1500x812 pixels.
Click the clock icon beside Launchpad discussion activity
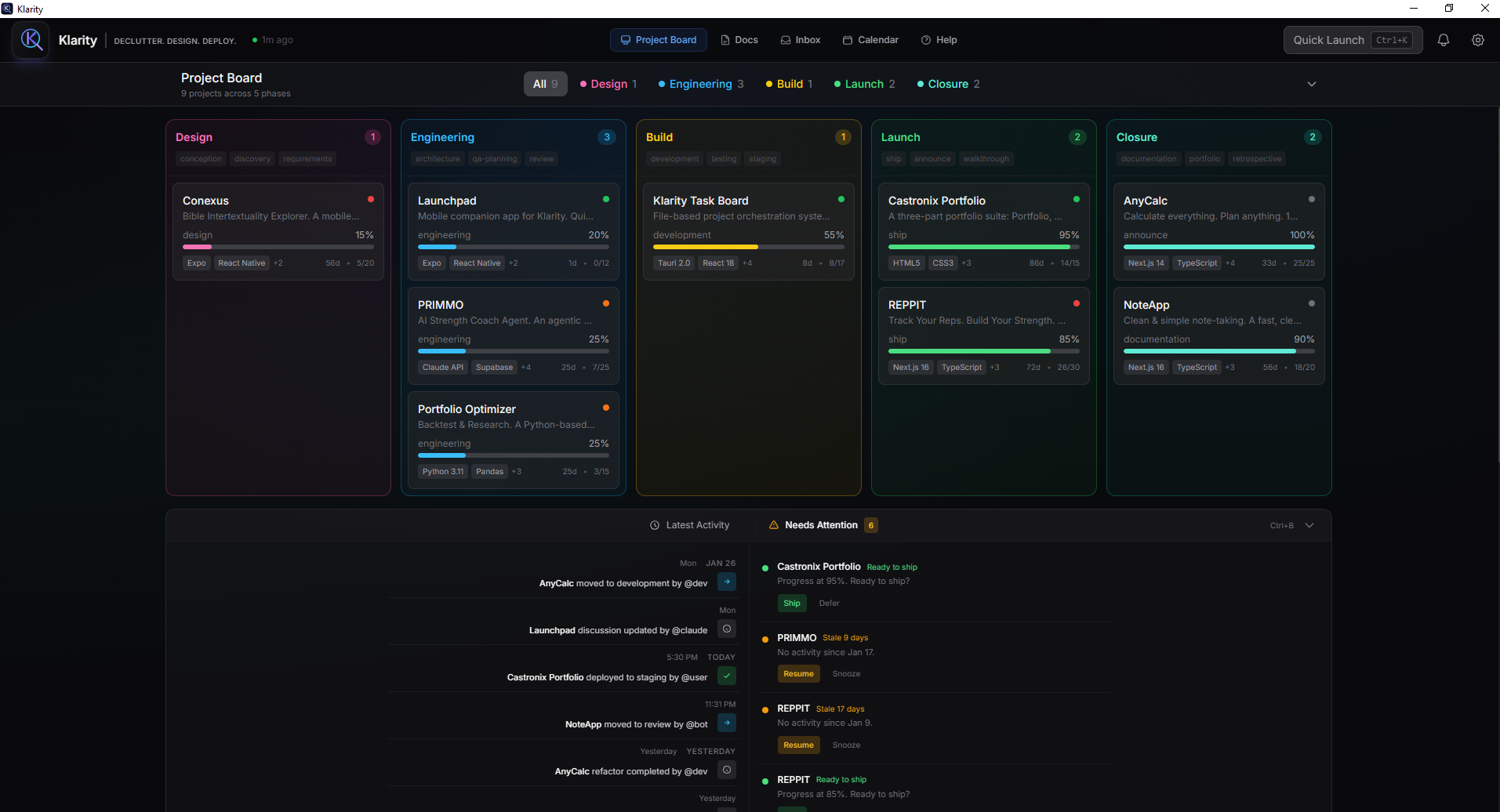pyautogui.click(x=727, y=629)
